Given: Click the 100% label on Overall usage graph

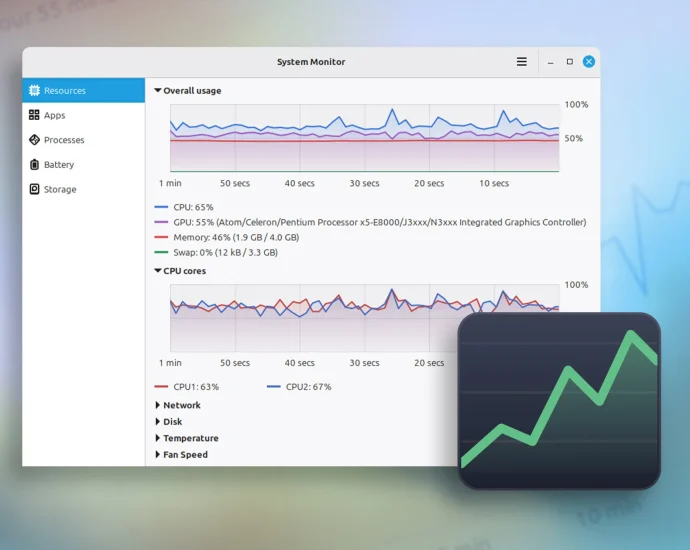Looking at the screenshot, I should (x=576, y=105).
